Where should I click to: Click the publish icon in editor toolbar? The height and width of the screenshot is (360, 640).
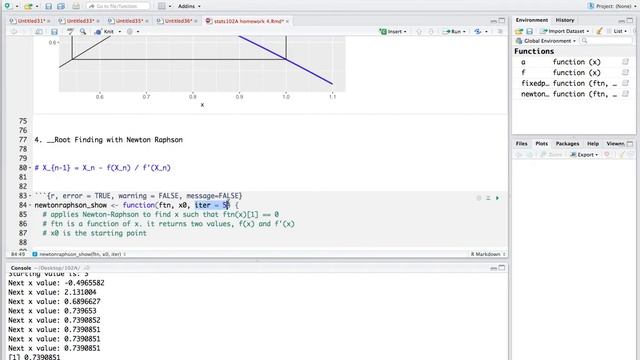point(478,31)
